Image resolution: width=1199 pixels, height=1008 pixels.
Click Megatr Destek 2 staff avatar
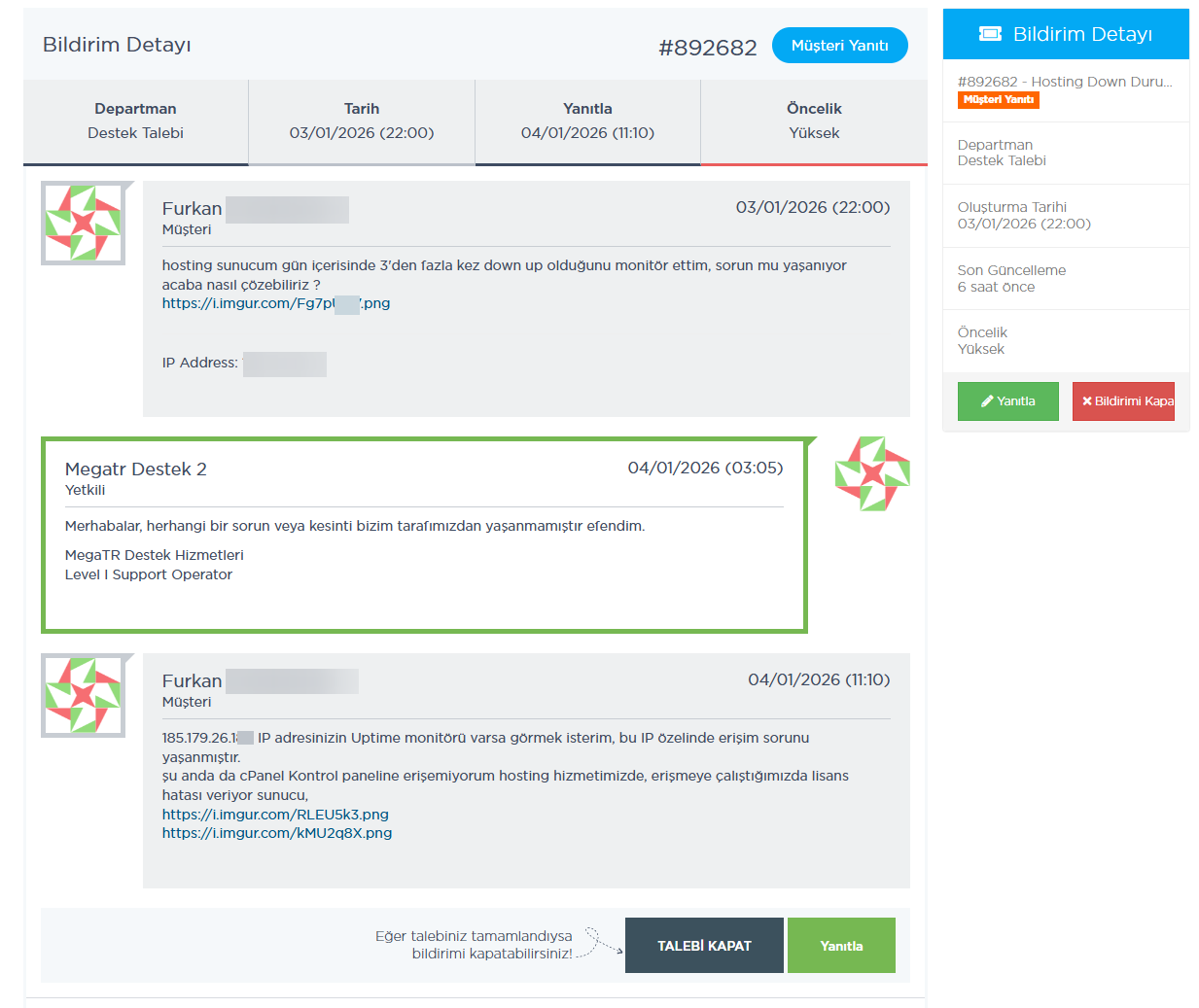[872, 473]
